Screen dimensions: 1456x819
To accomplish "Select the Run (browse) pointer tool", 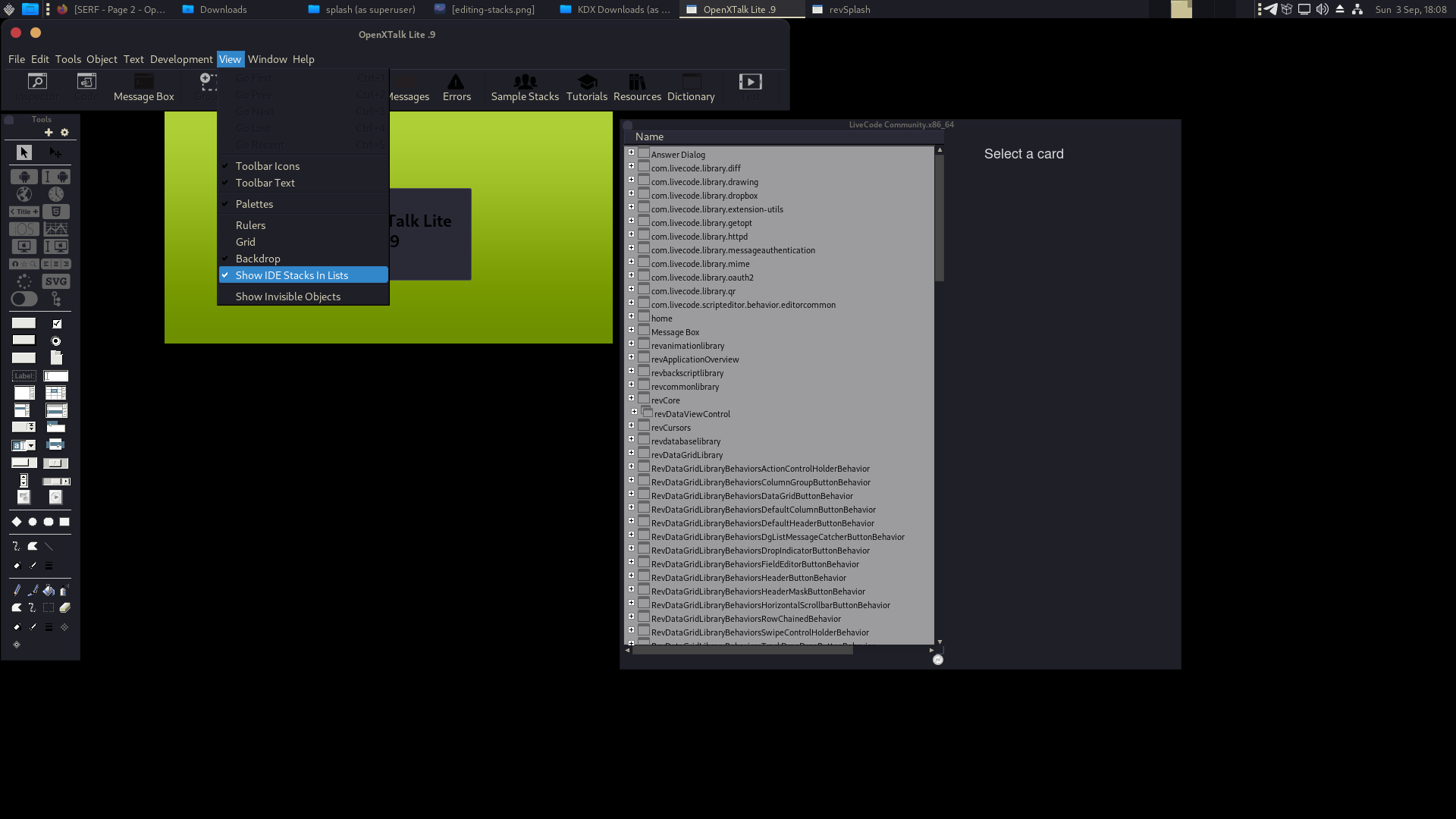I will 24,152.
